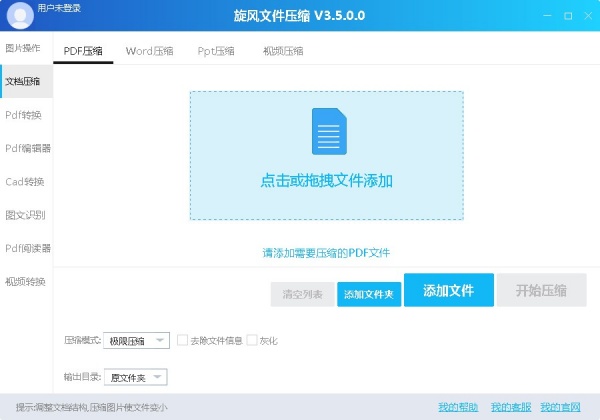
Task: Open Pdf阅读器 from the sidebar
Action: (x=27, y=248)
